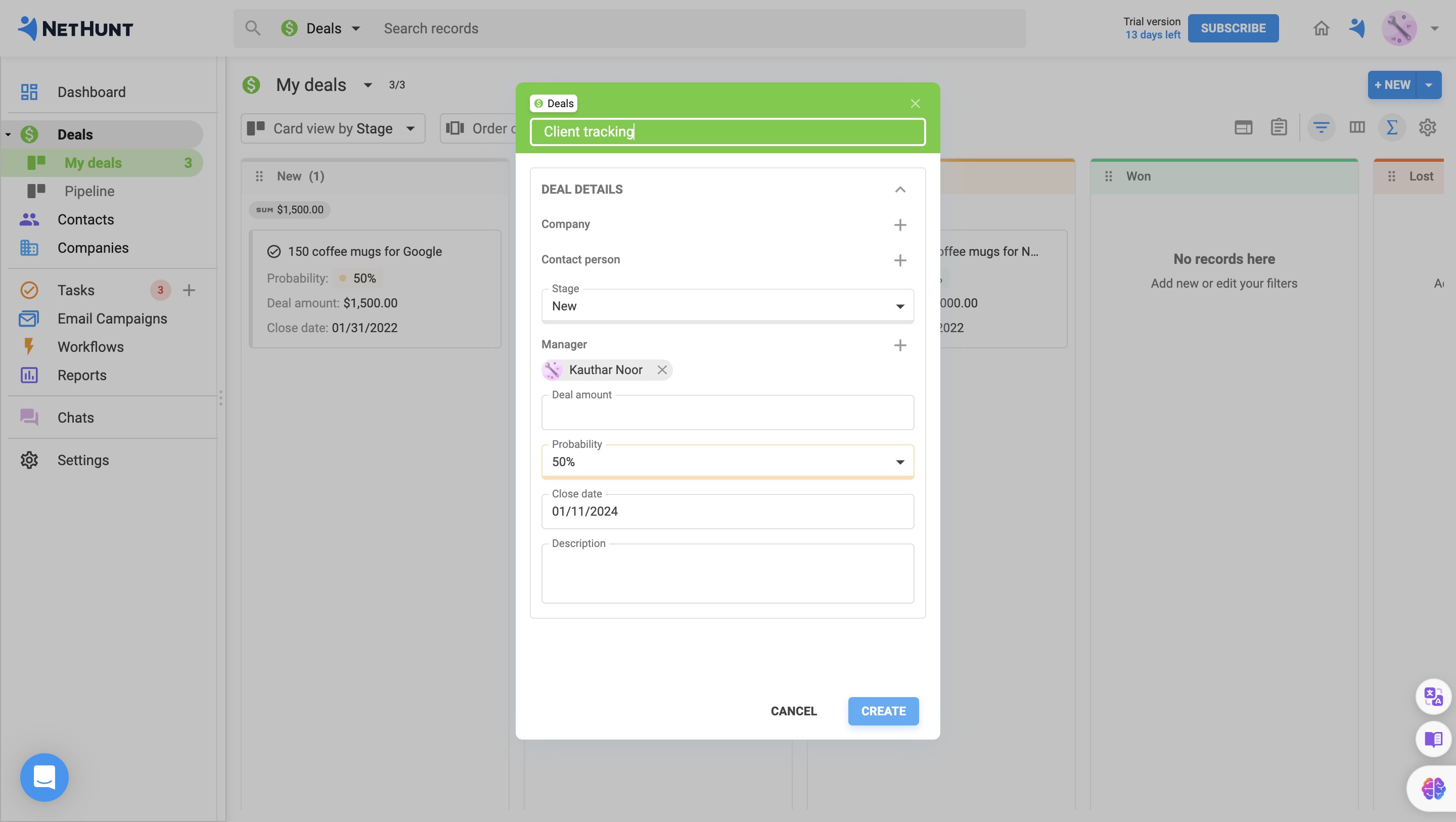Screen dimensions: 1456x822
Task: Add Company with plus icon
Action: click(900, 225)
